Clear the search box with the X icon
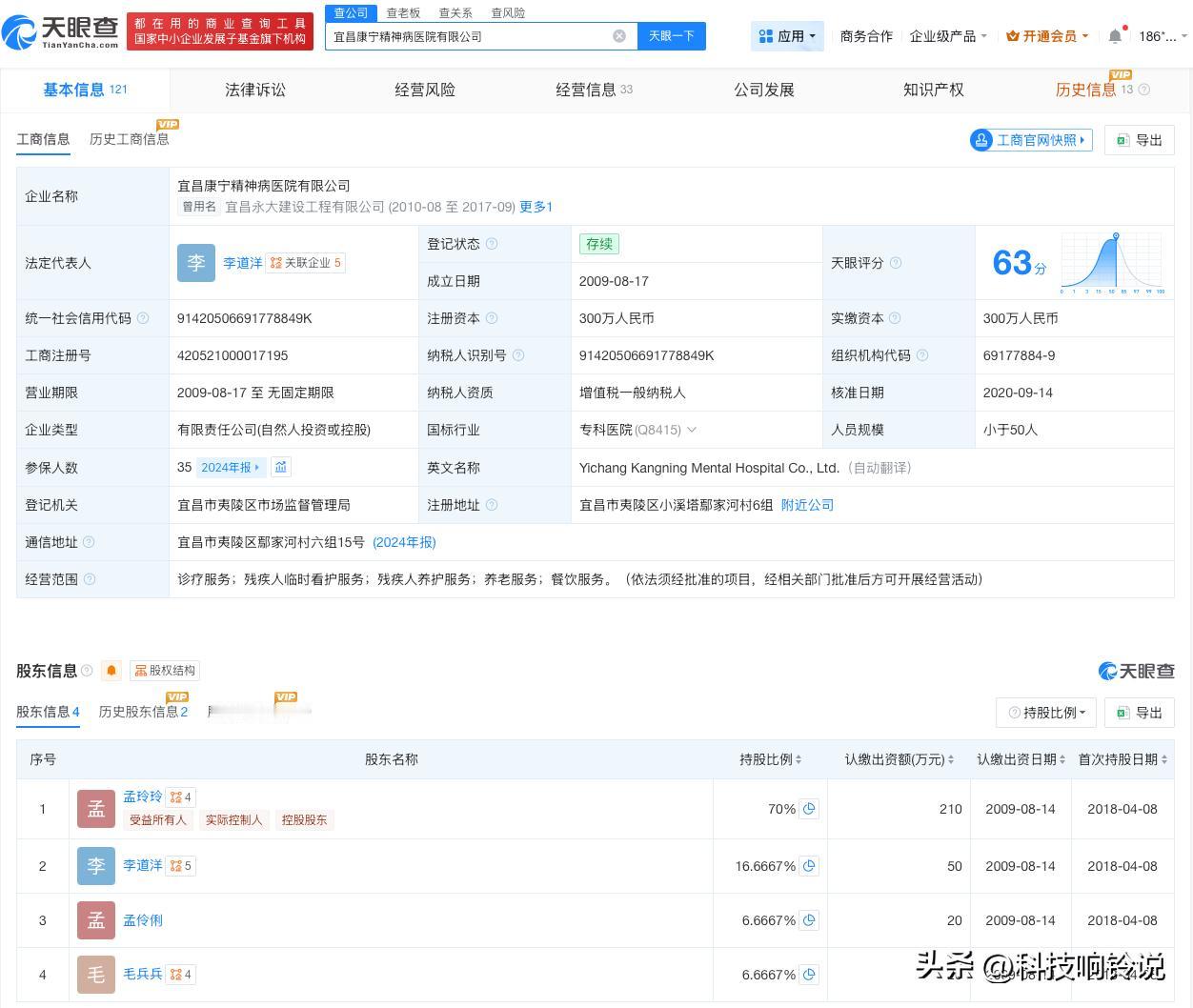The width and height of the screenshot is (1193, 1008). point(619,36)
